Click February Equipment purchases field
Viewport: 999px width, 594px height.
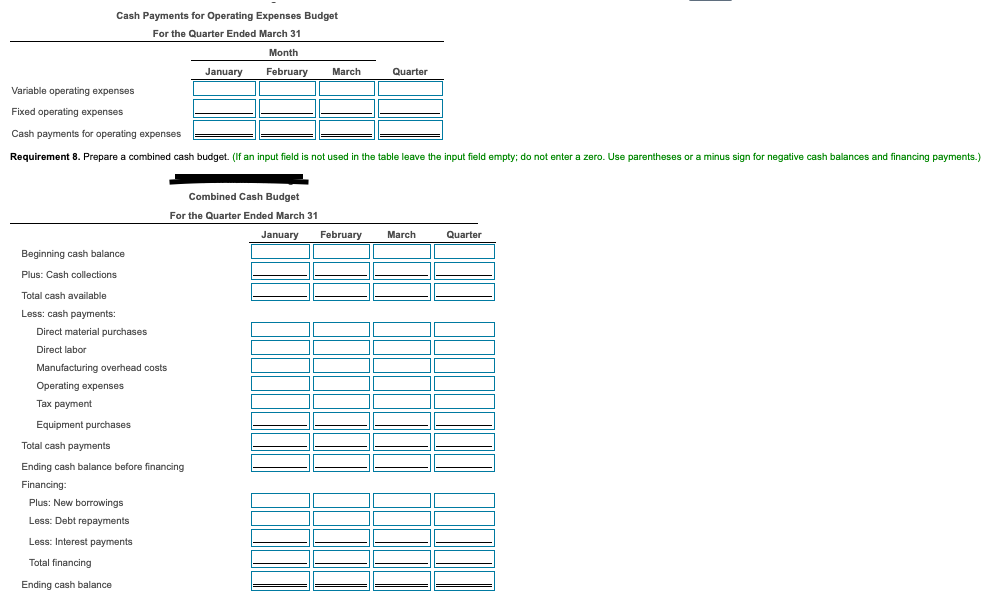(x=341, y=421)
